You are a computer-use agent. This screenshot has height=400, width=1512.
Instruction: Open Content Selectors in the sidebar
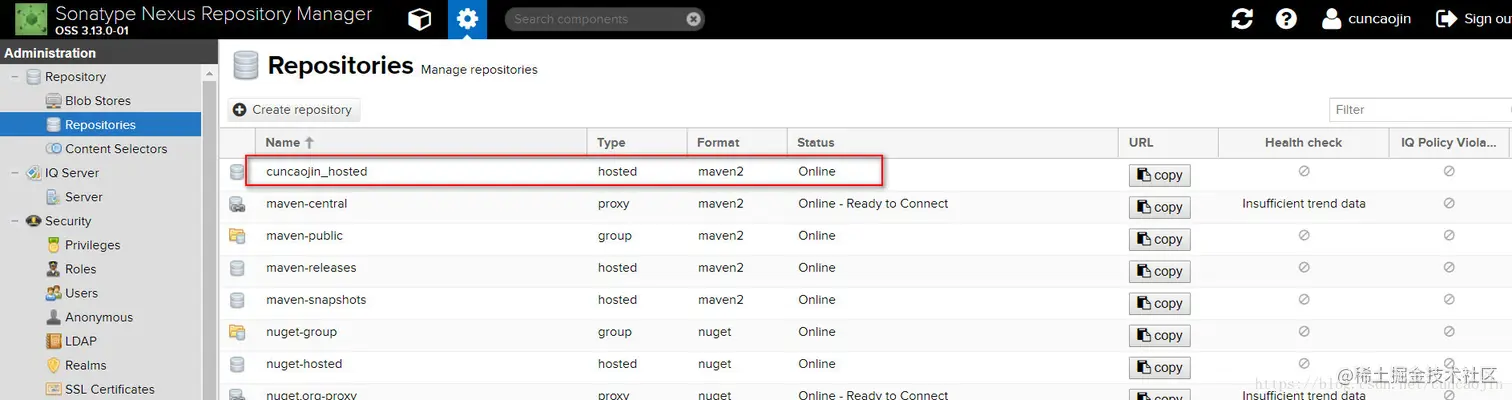click(x=116, y=149)
